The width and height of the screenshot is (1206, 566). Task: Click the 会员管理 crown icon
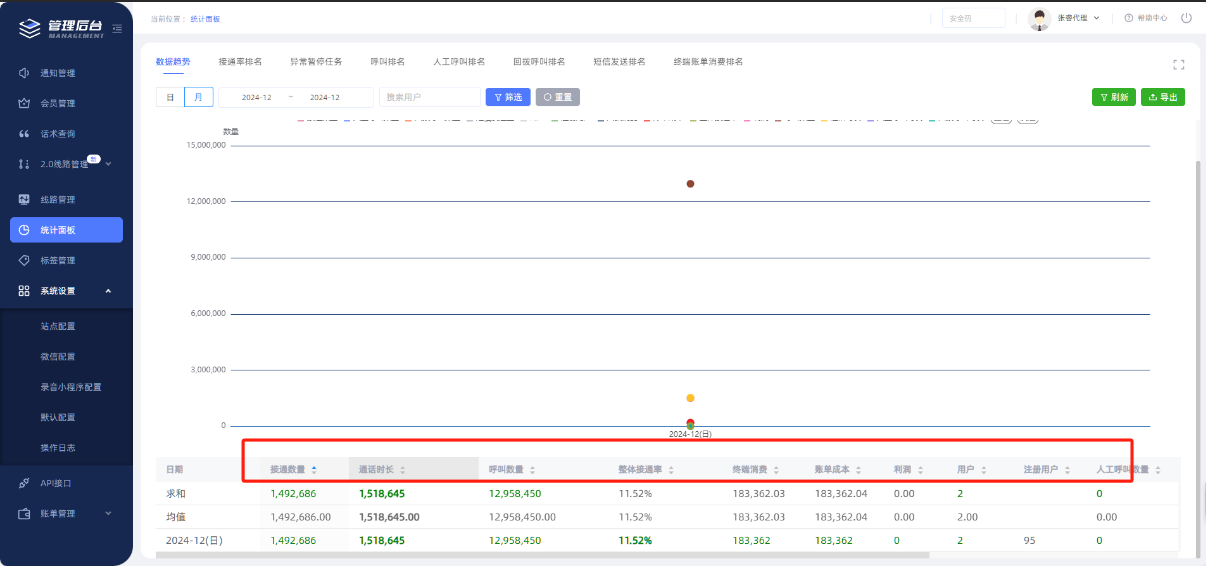point(24,103)
